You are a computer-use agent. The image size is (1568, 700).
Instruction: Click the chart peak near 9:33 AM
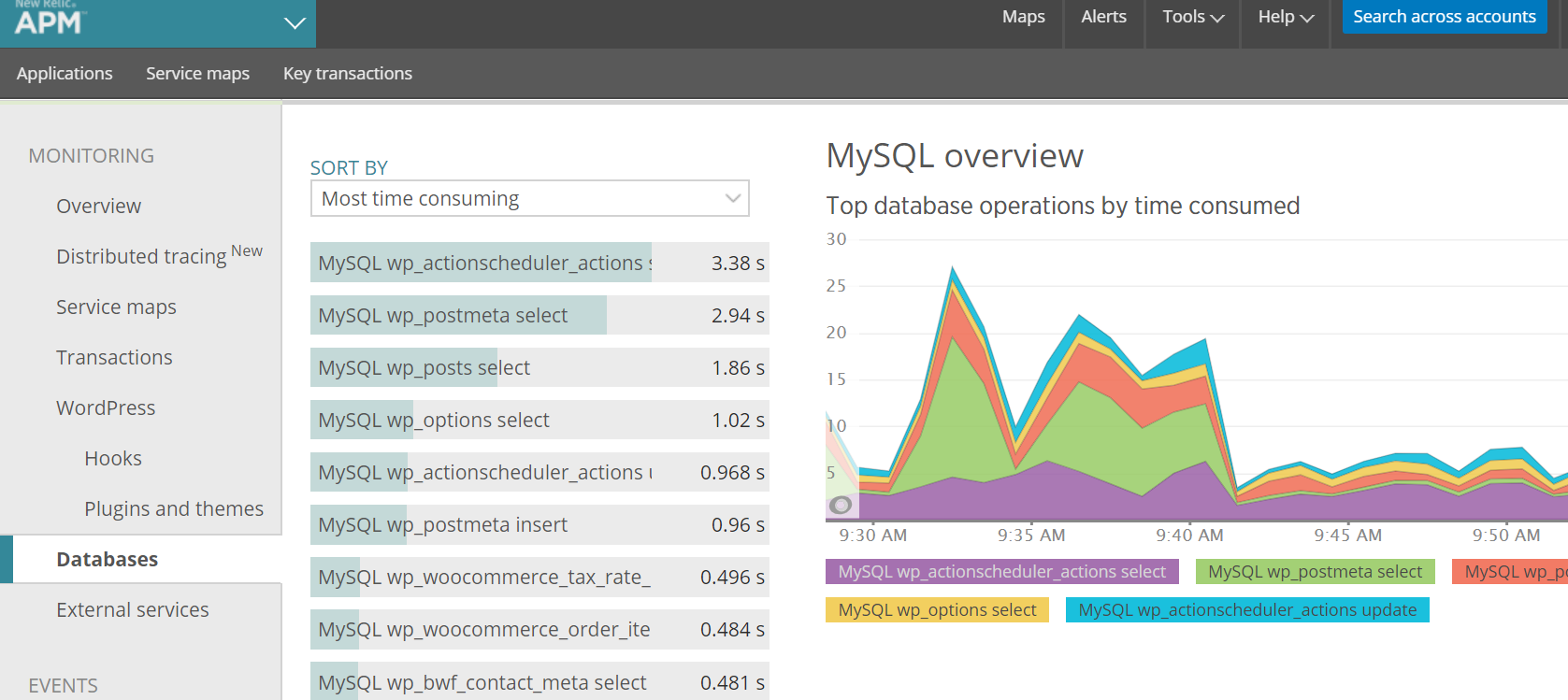pos(953,270)
